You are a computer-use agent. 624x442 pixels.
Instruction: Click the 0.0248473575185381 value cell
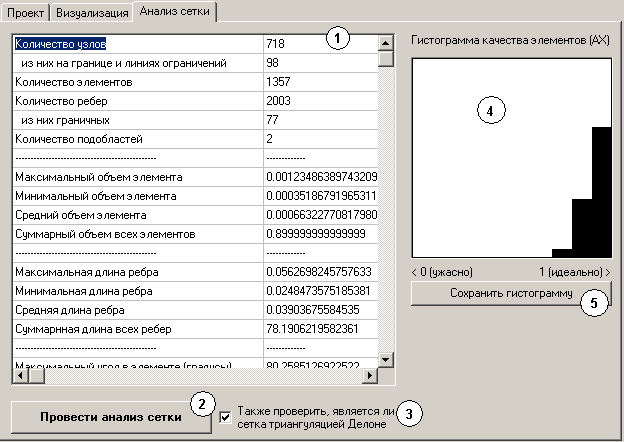click(x=320, y=291)
